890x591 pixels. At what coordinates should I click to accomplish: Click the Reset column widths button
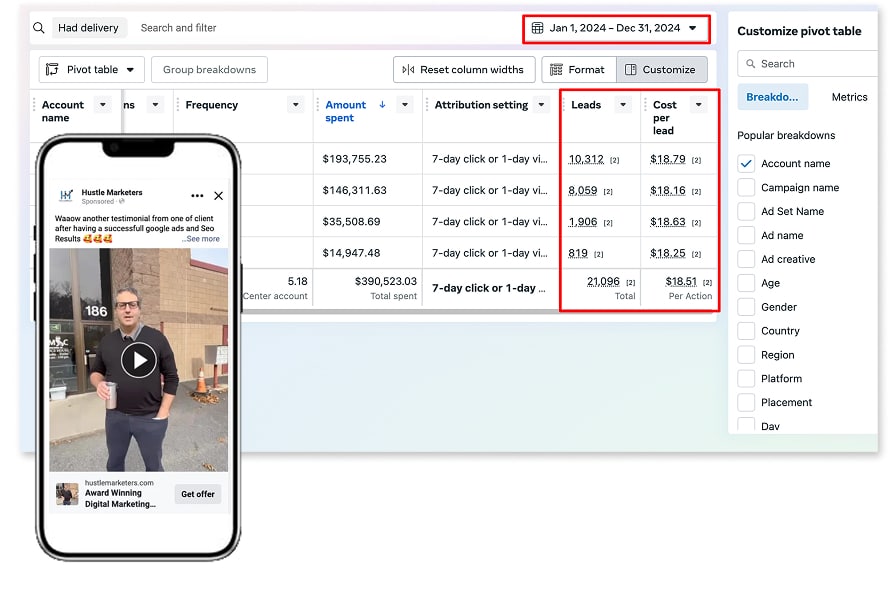464,69
